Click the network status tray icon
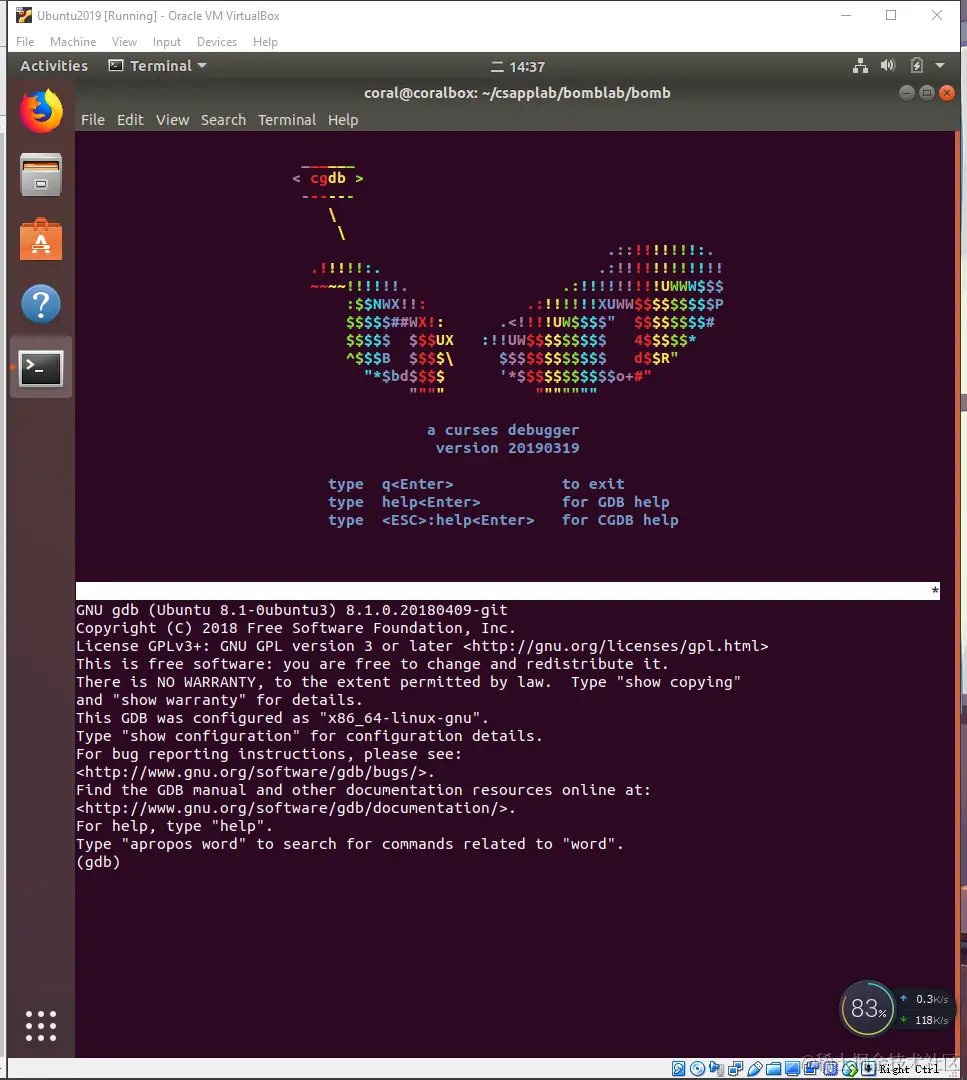The image size is (967, 1080). (860, 65)
